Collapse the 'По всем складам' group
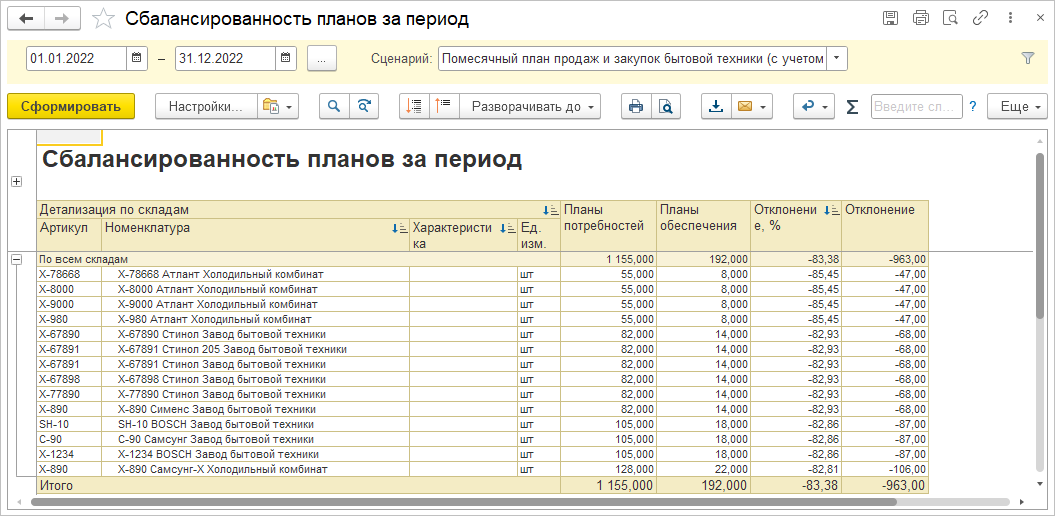The image size is (1055, 516). tap(16, 259)
